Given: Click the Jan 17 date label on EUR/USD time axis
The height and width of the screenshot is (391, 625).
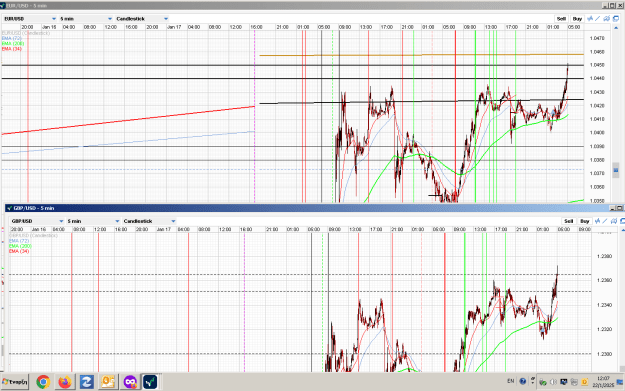Looking at the screenshot, I should click(174, 27).
